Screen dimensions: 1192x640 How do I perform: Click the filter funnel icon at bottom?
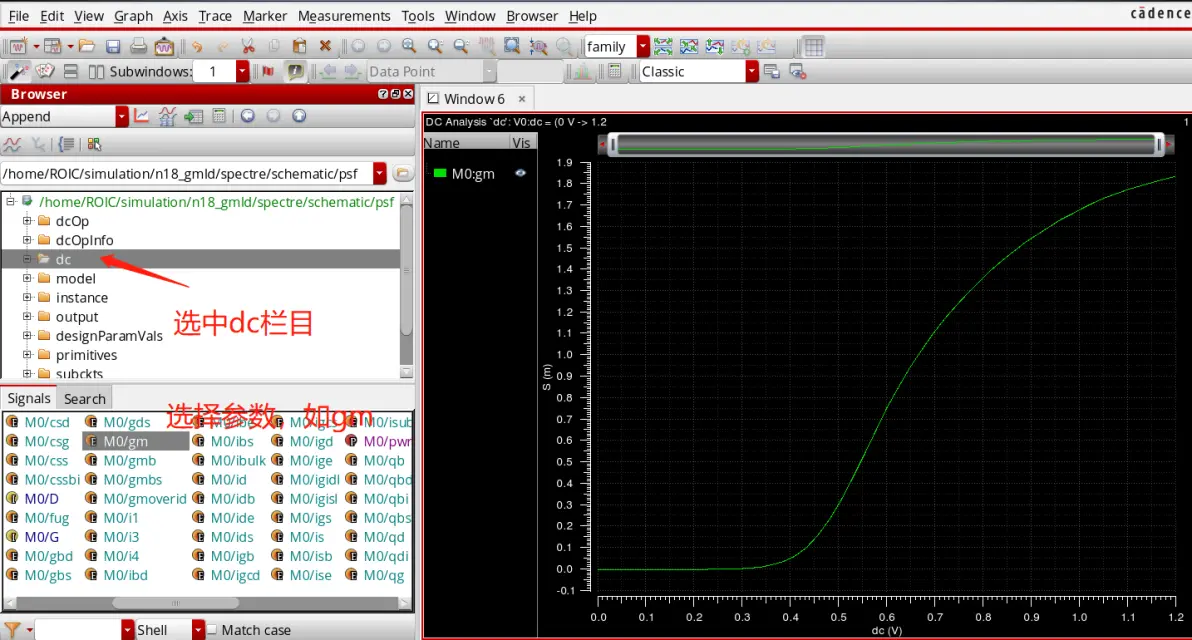tap(12, 629)
